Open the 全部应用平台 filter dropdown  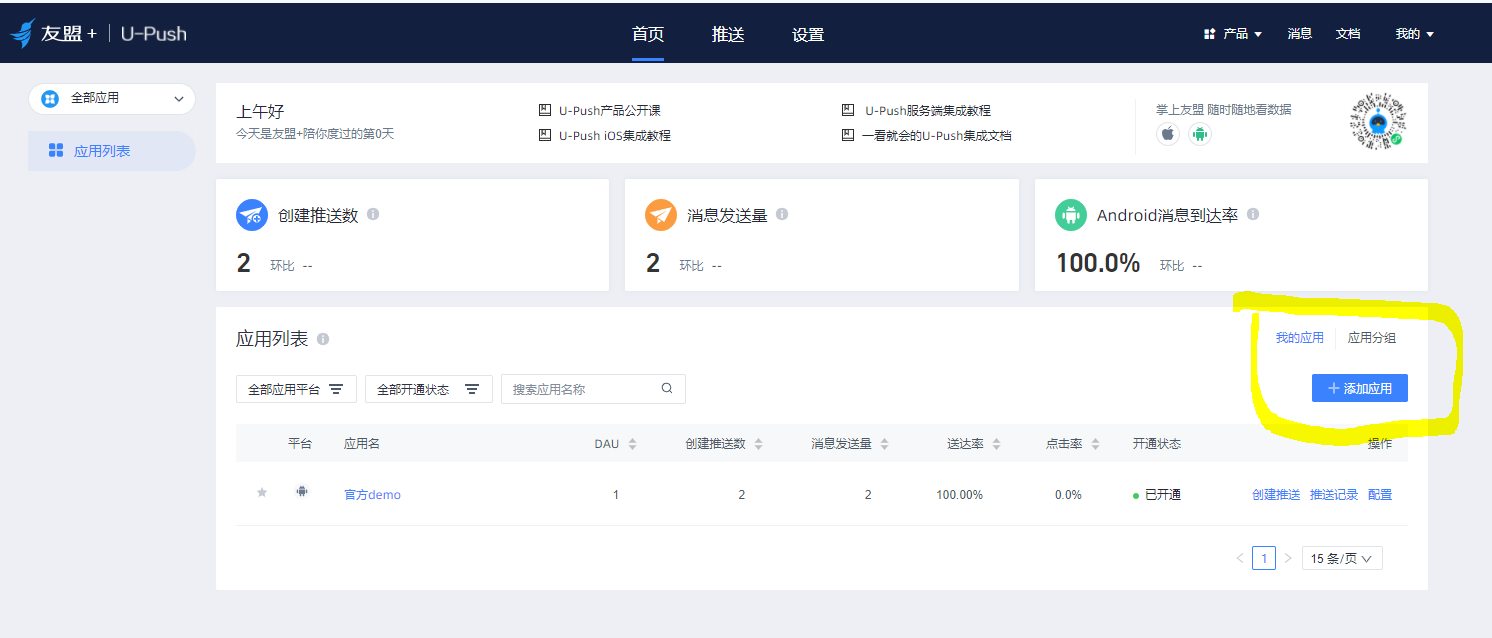point(296,389)
